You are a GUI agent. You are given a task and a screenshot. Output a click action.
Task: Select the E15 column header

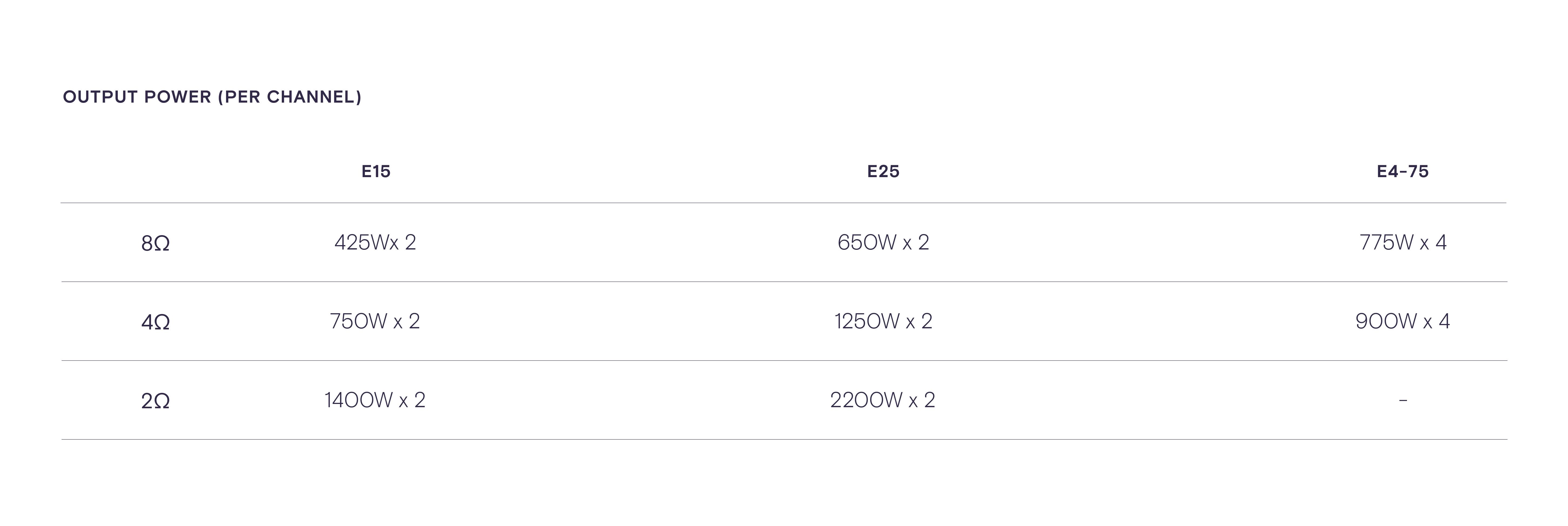click(x=376, y=171)
